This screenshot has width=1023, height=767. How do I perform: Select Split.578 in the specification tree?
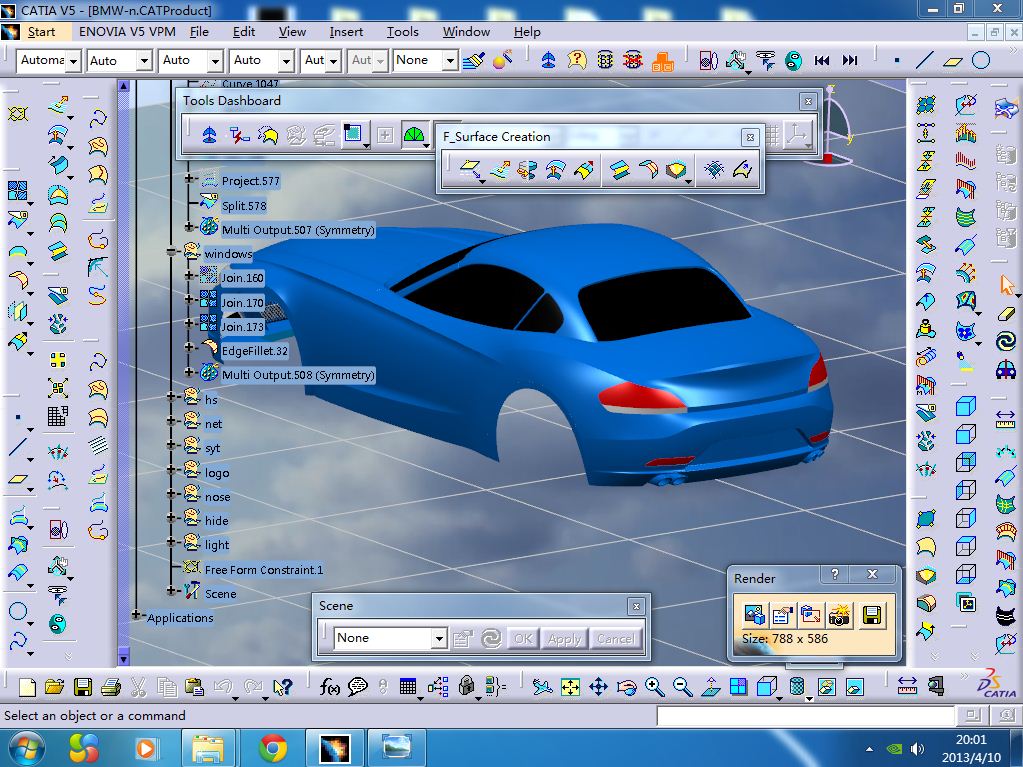(244, 206)
